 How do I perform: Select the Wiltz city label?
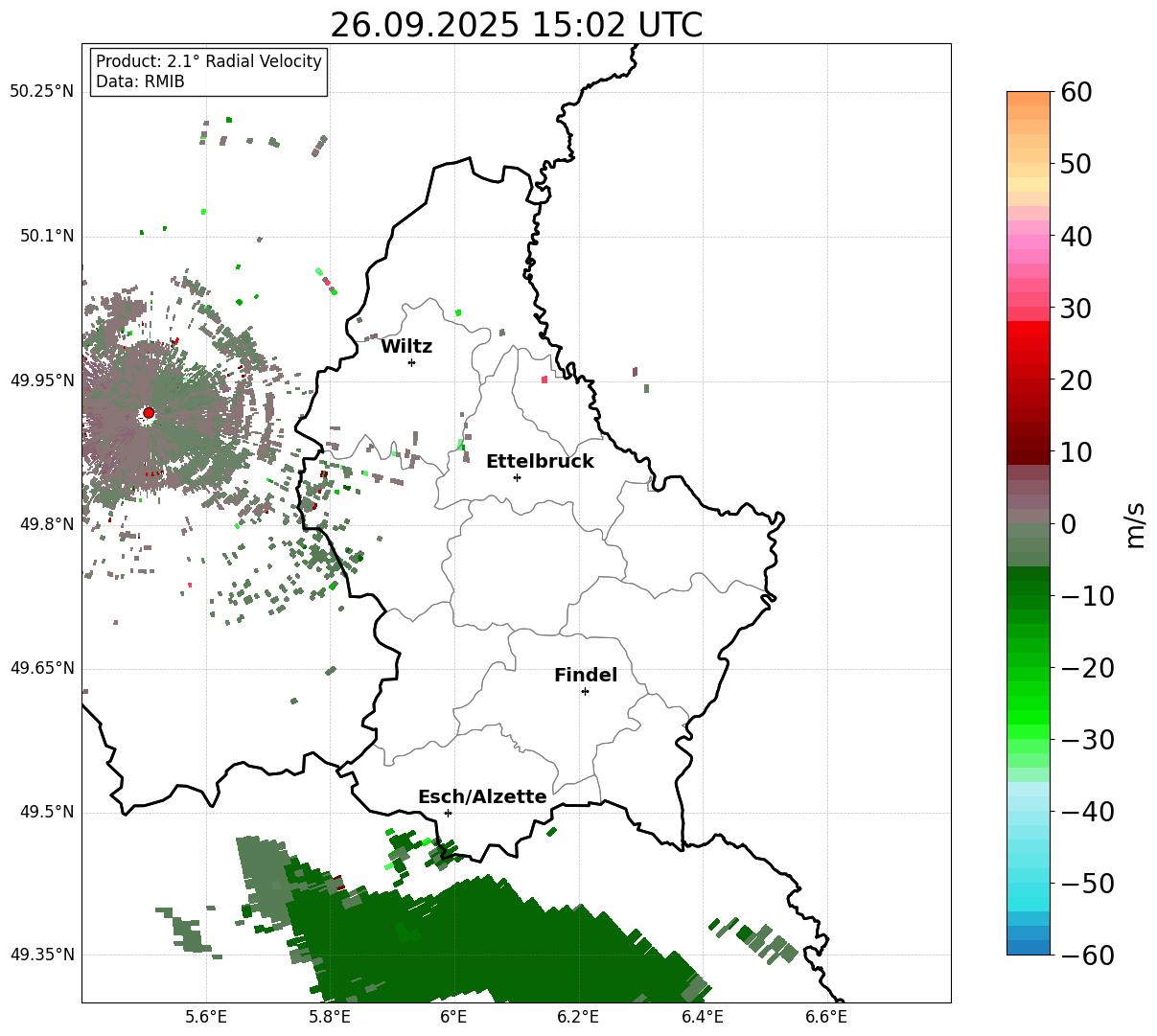[406, 347]
